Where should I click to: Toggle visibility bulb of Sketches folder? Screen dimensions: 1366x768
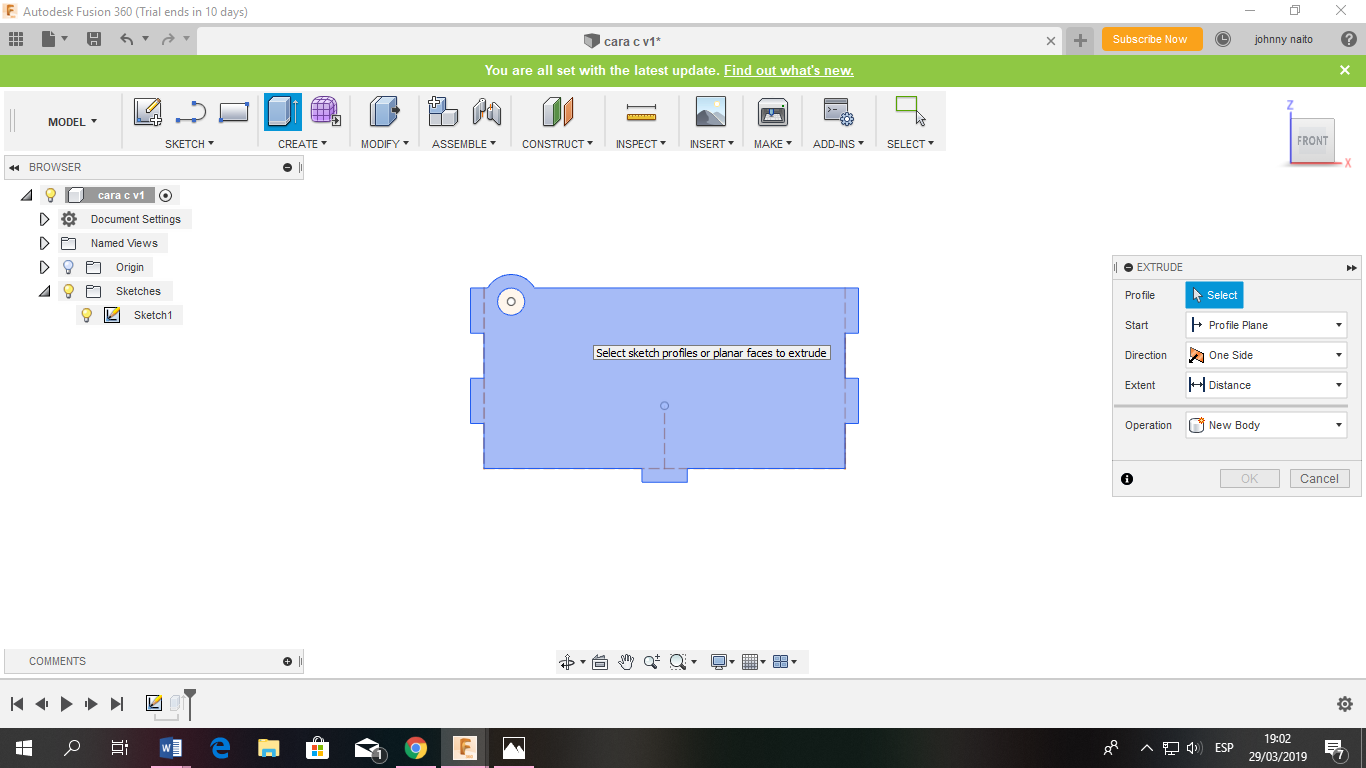(68, 291)
